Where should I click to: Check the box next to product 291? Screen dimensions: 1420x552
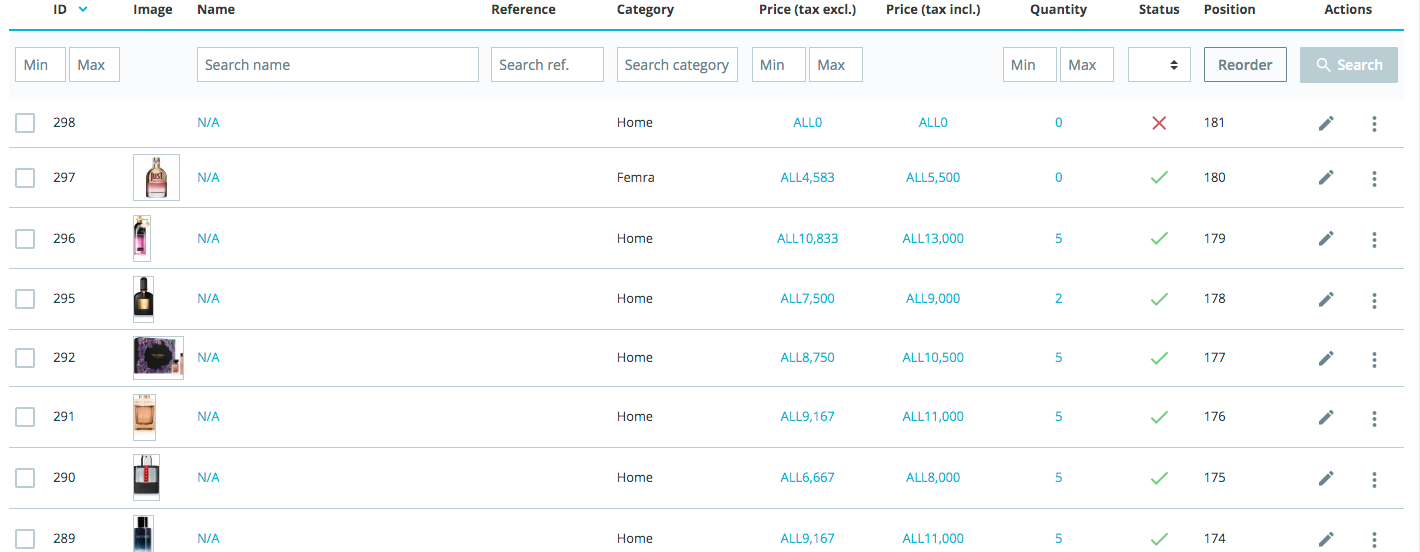(25, 417)
